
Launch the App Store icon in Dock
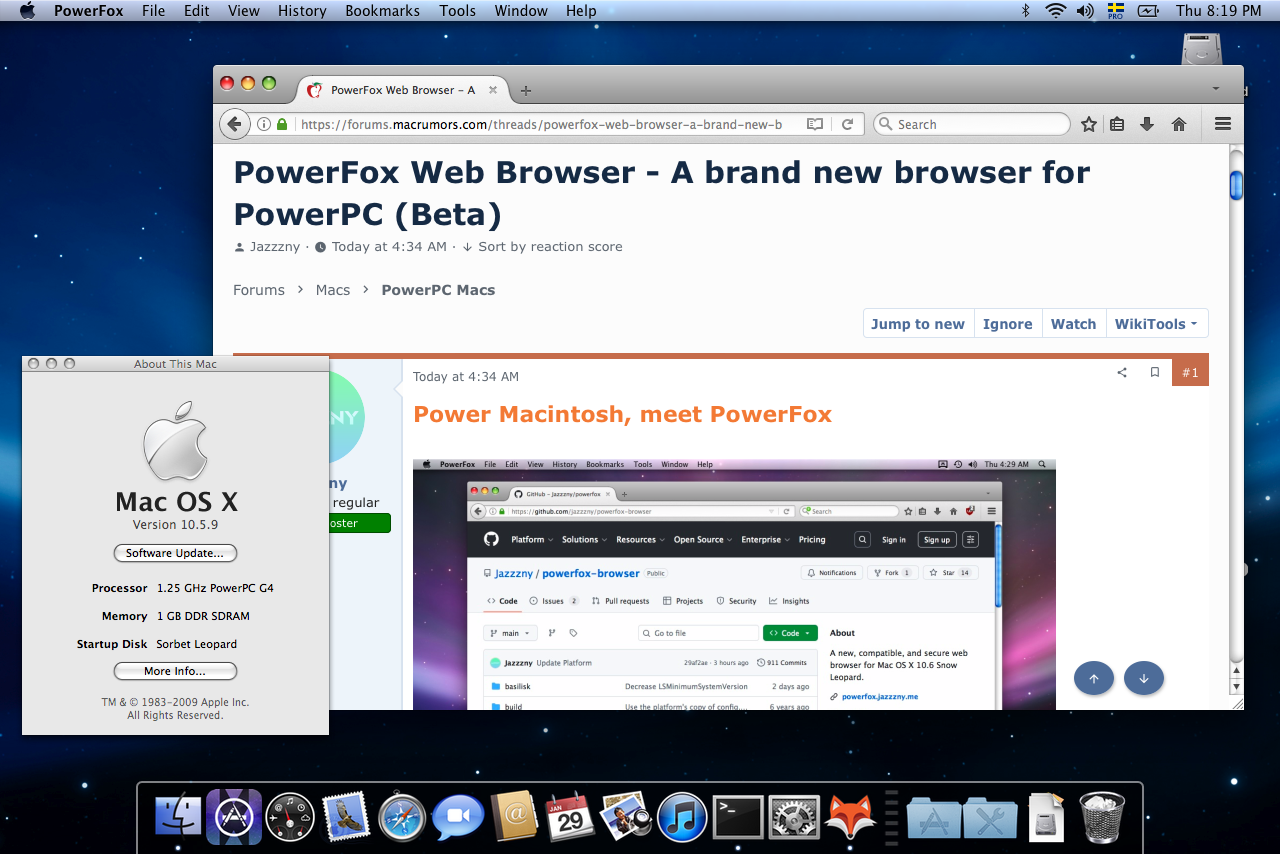coord(234,816)
